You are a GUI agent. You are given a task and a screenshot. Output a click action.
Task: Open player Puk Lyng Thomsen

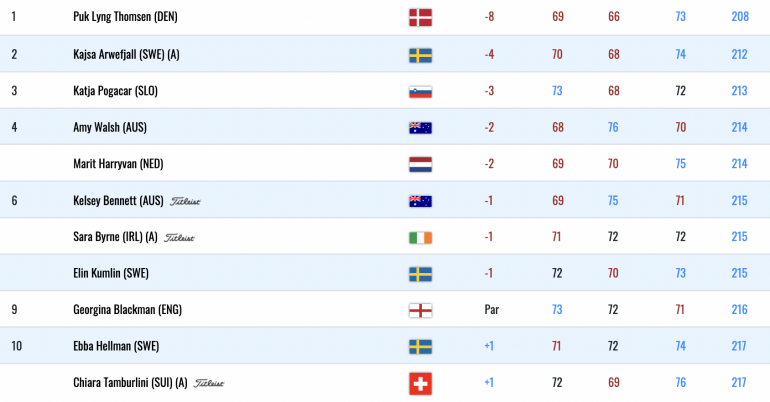(125, 17)
